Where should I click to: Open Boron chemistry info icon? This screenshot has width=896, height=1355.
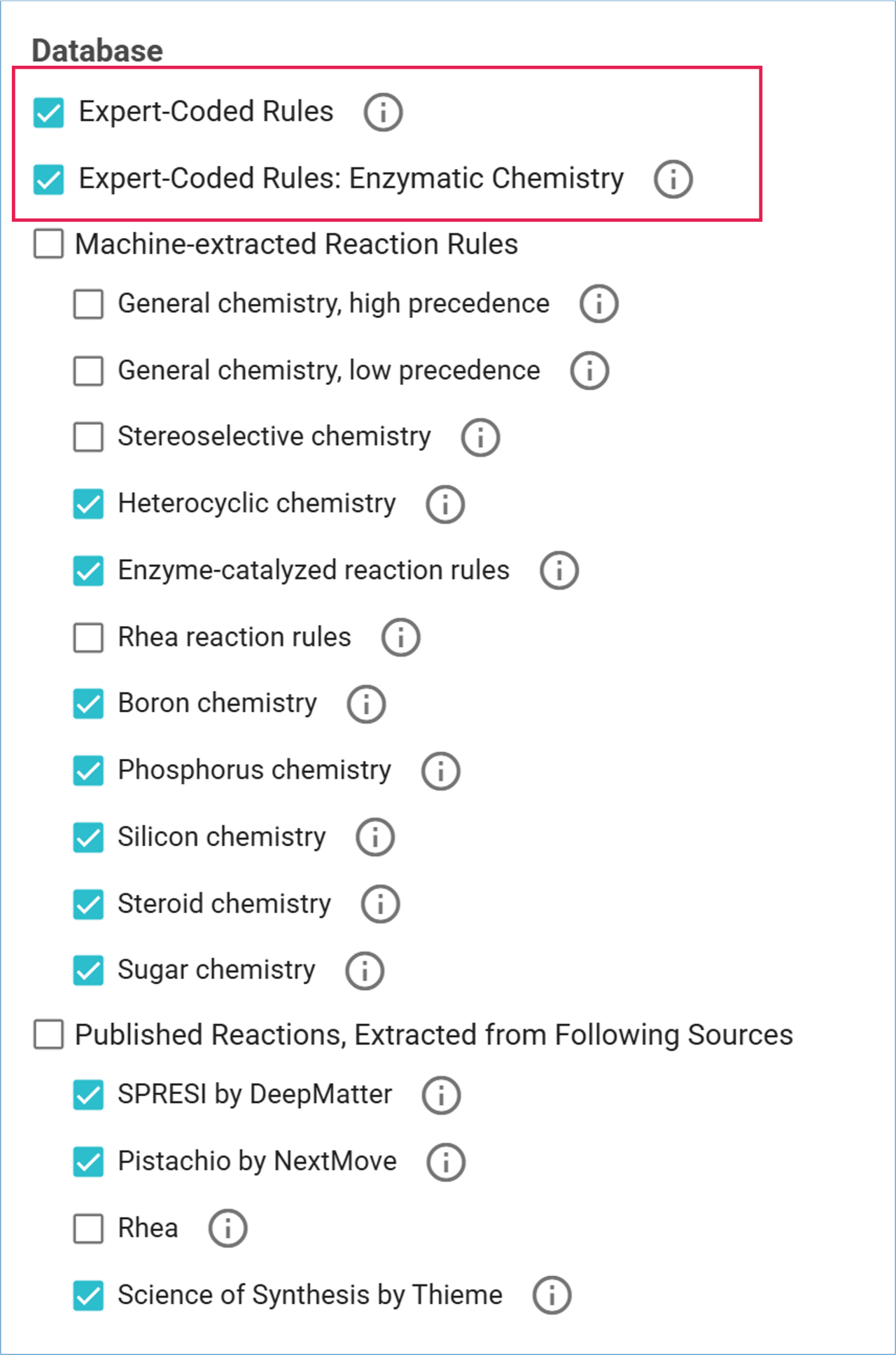(x=366, y=704)
